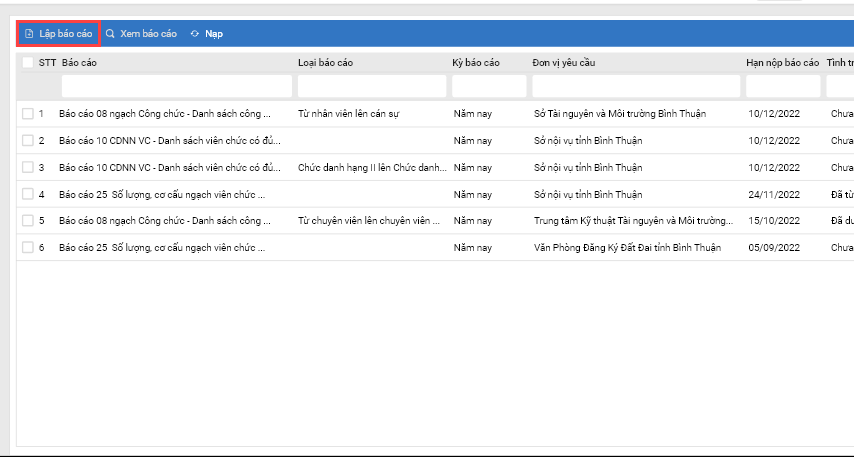Select the checkbox for row 6
This screenshot has width=854, height=457.
point(28,247)
